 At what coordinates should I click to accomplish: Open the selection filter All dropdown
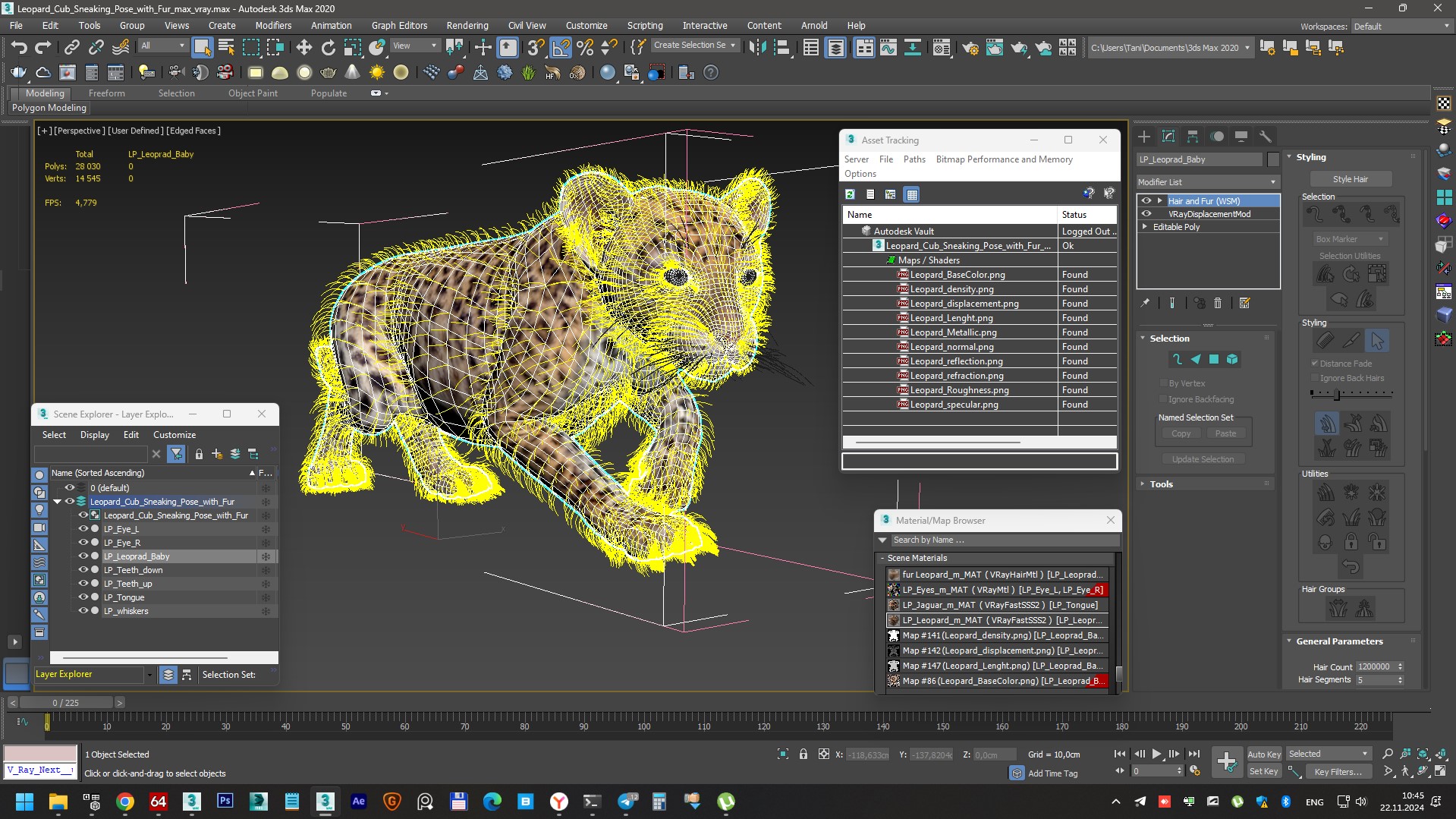(x=163, y=46)
